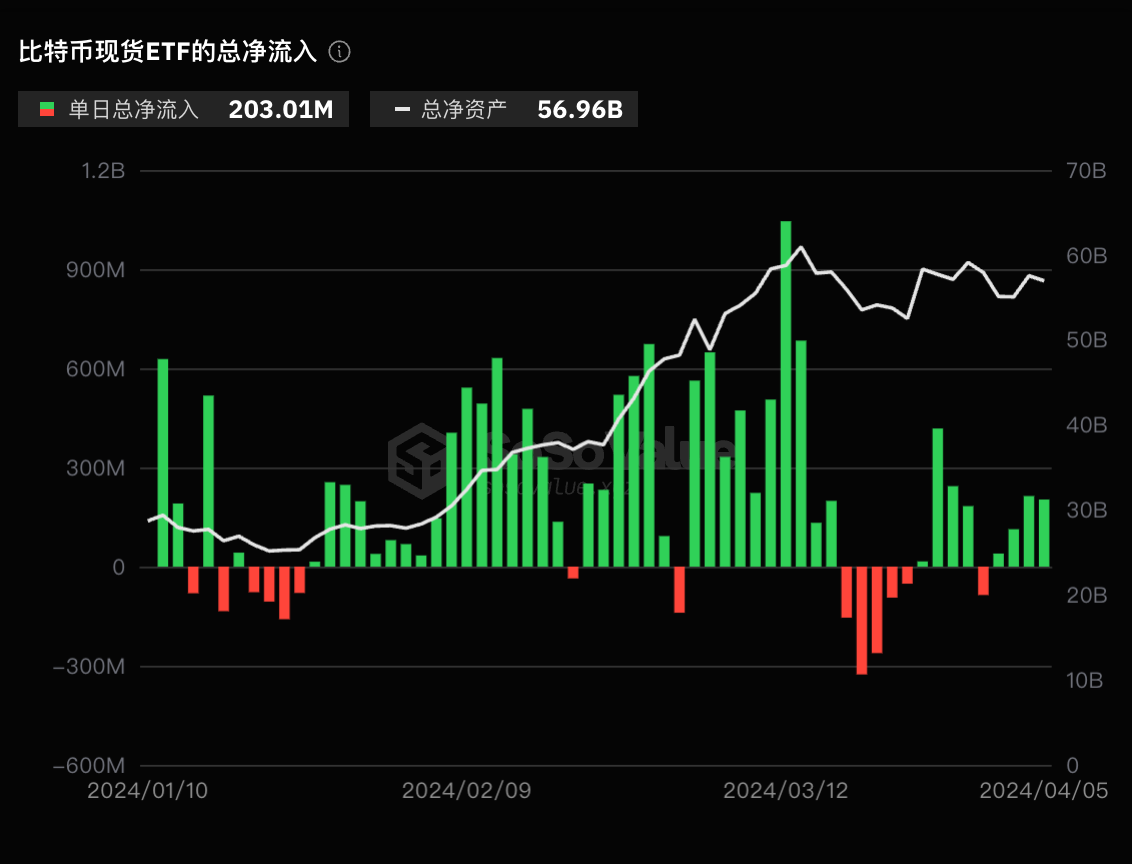Click the 2024/03/12 date label on the x-axis
The width and height of the screenshot is (1132, 864).
pos(785,791)
